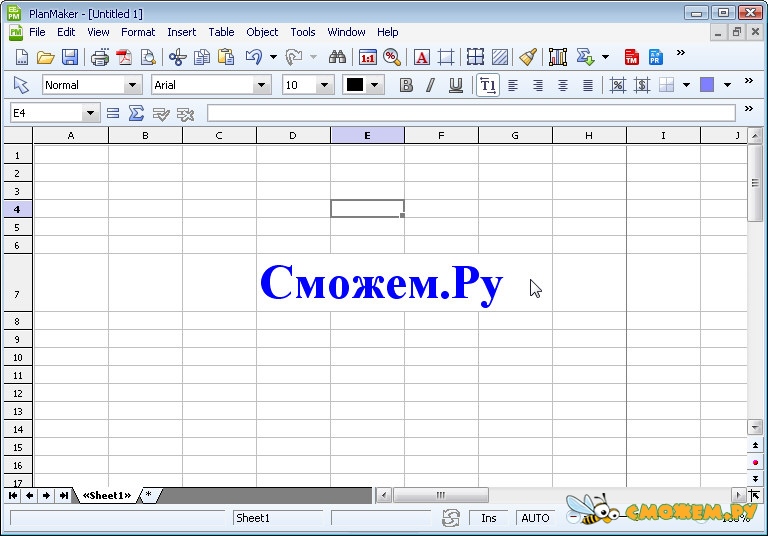Select the Sheet1 worksheet tab
The height and width of the screenshot is (536, 768).
(107, 495)
